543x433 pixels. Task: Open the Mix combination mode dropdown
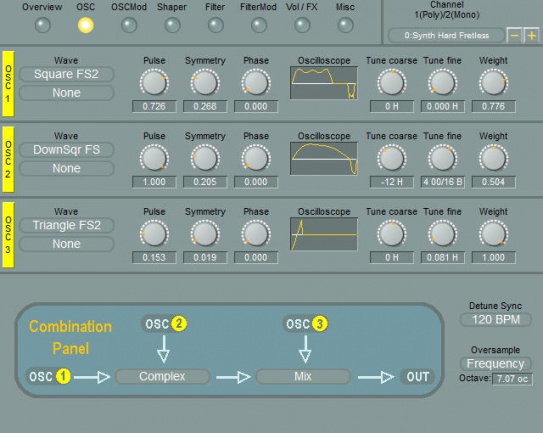pos(303,377)
